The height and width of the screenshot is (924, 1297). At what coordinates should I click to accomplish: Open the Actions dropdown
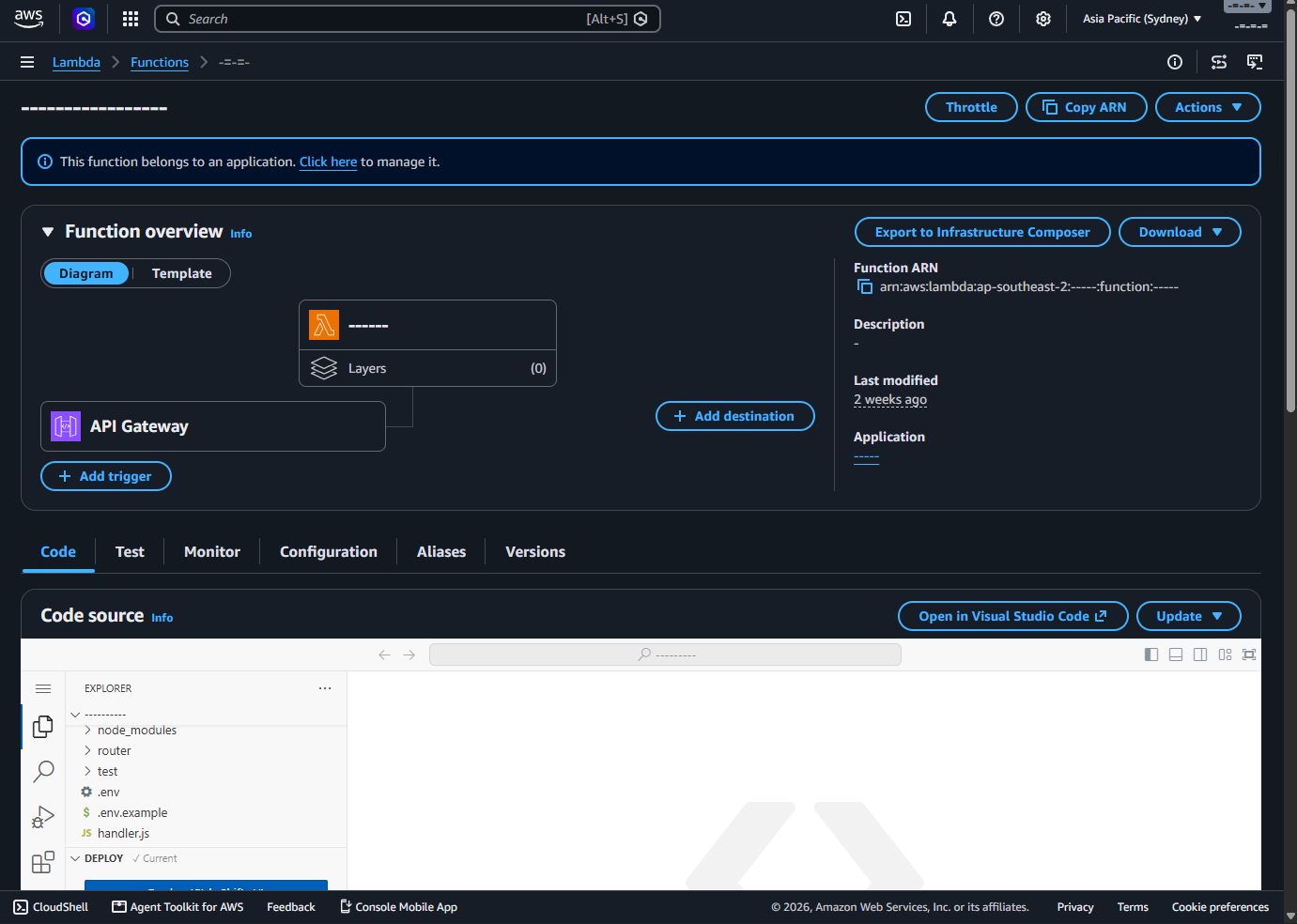[1208, 107]
